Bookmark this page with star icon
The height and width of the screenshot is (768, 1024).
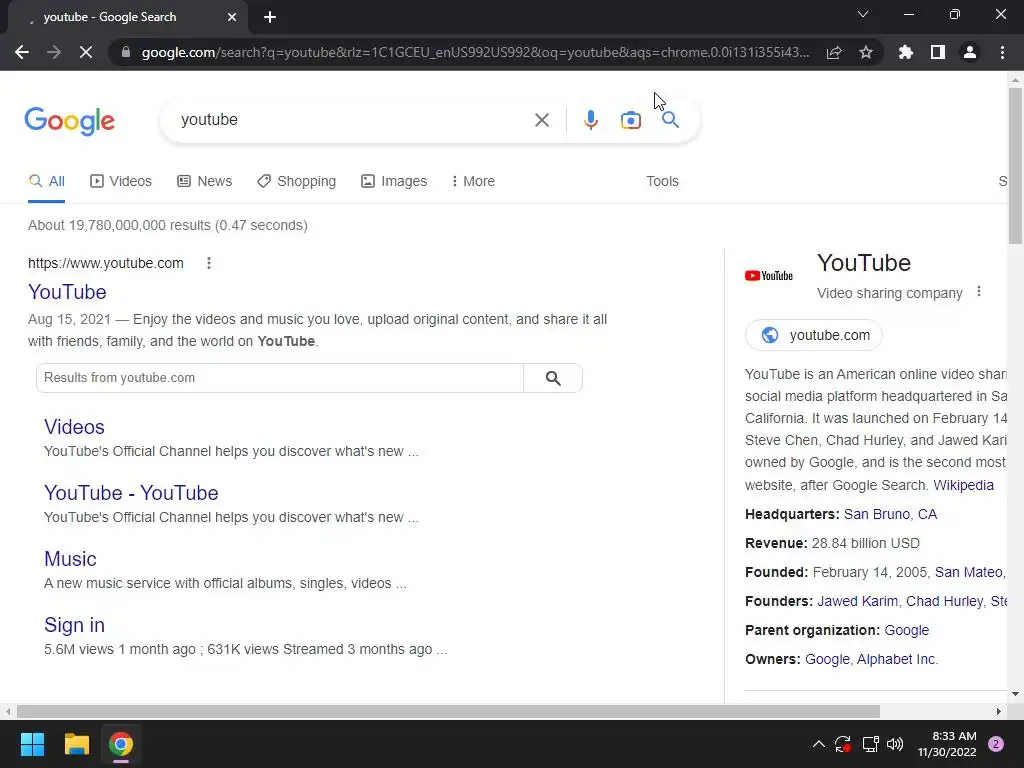point(866,52)
